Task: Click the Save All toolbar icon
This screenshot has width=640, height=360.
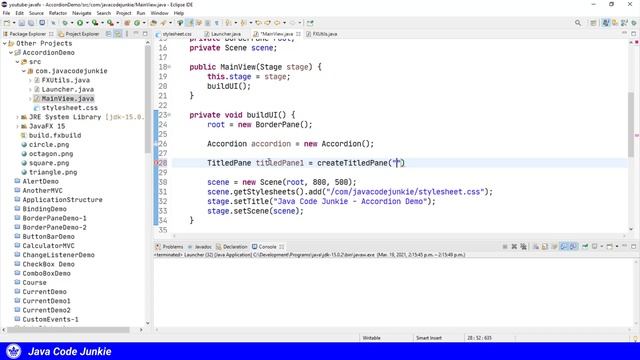Action: [x=31, y=23]
